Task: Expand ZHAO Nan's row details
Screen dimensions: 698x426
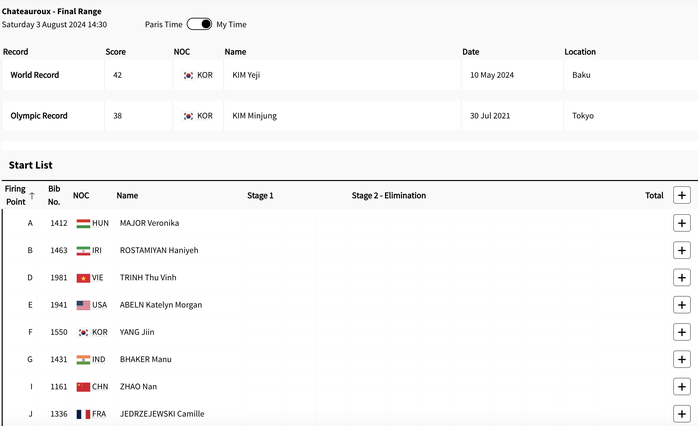Action: [x=682, y=386]
